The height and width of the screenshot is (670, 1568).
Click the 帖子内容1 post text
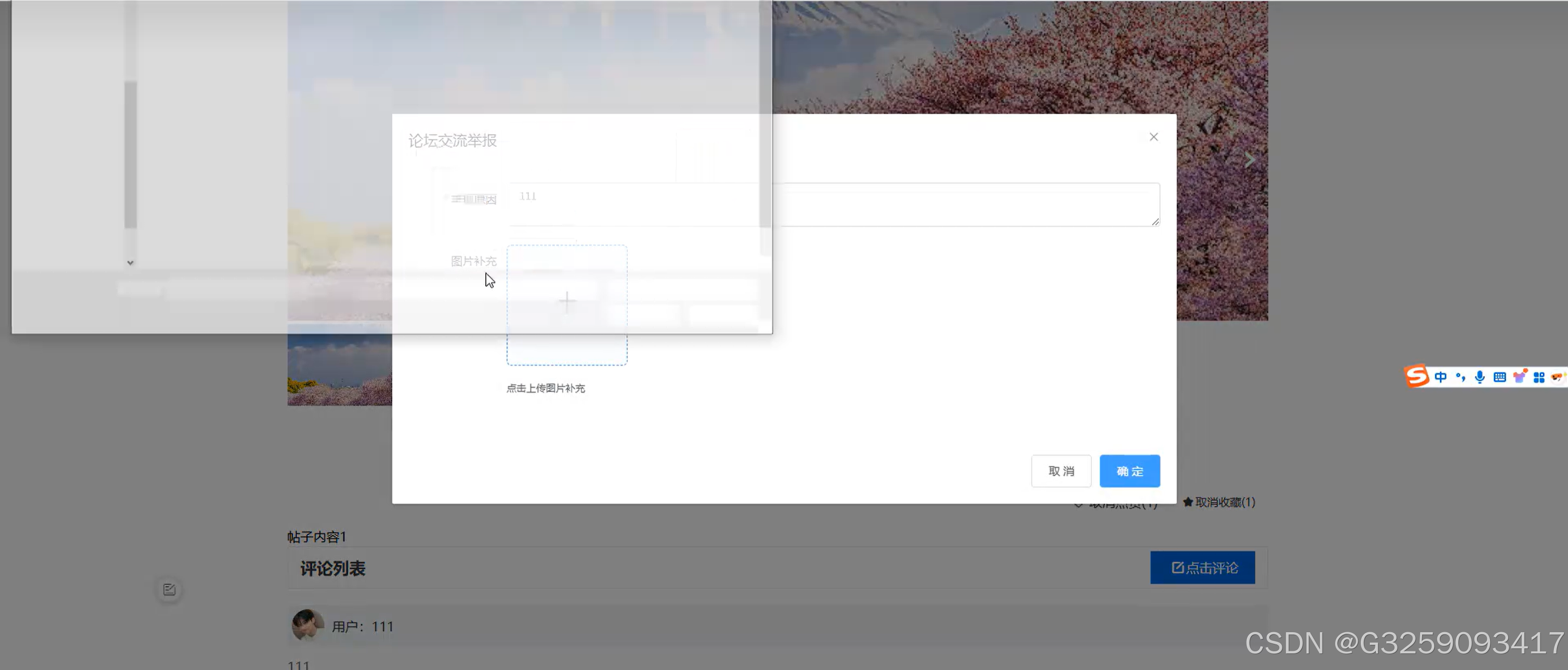(316, 537)
